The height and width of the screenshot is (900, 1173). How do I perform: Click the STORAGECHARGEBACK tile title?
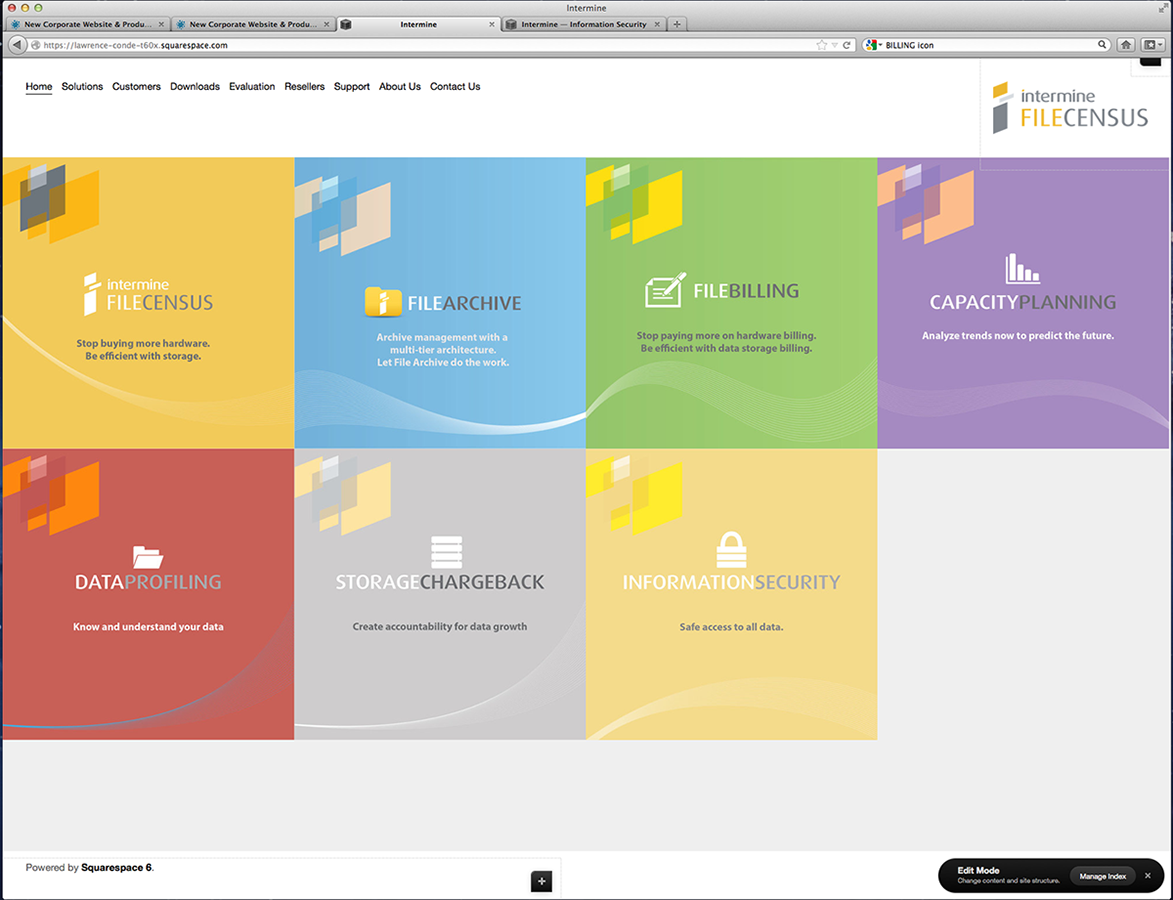[440, 582]
